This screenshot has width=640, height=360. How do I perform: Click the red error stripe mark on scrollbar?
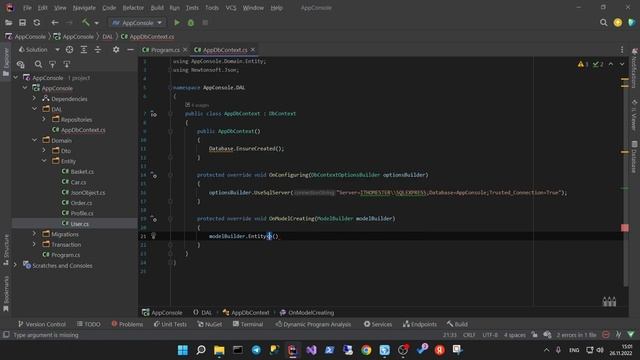click(x=624, y=228)
